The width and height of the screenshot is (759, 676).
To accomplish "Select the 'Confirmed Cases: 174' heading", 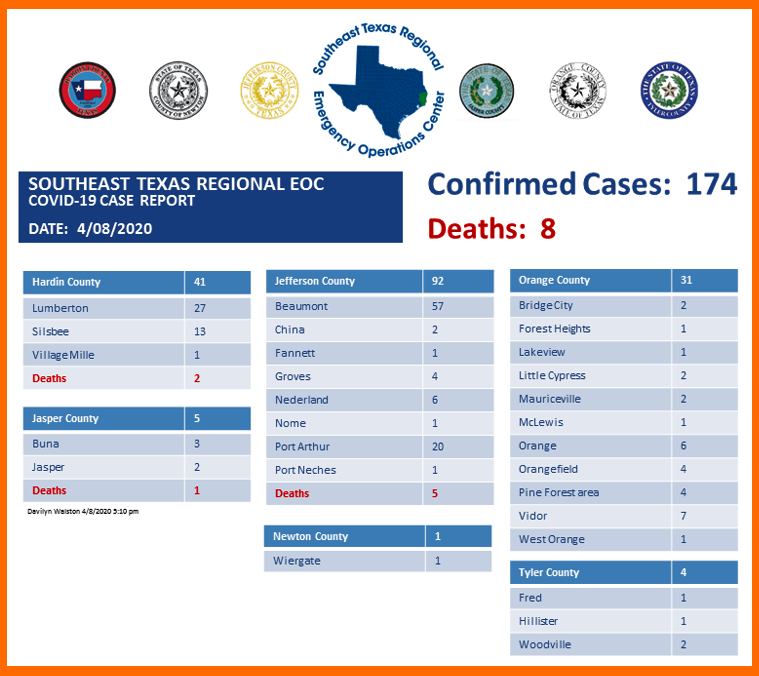I will click(x=582, y=184).
